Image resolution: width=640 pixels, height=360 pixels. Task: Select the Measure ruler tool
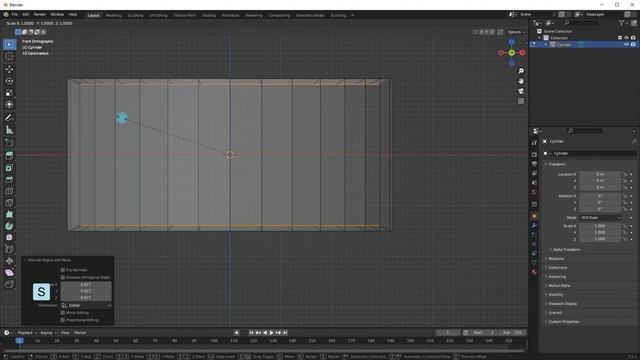[x=9, y=130]
